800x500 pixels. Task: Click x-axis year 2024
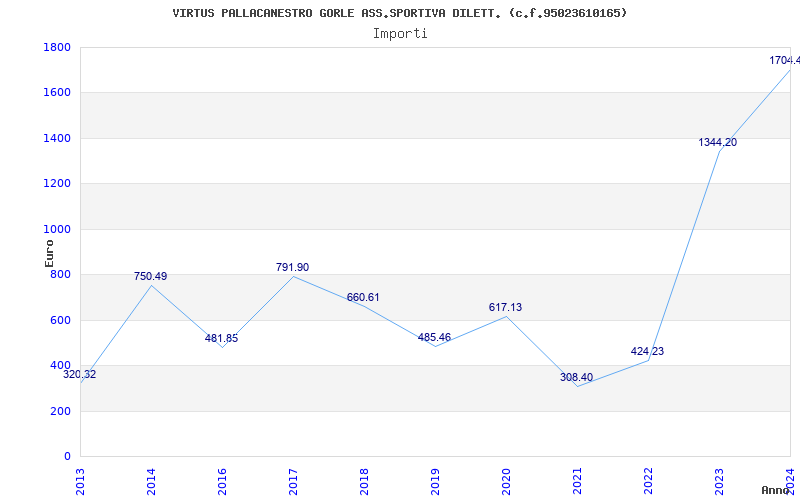pos(790,481)
